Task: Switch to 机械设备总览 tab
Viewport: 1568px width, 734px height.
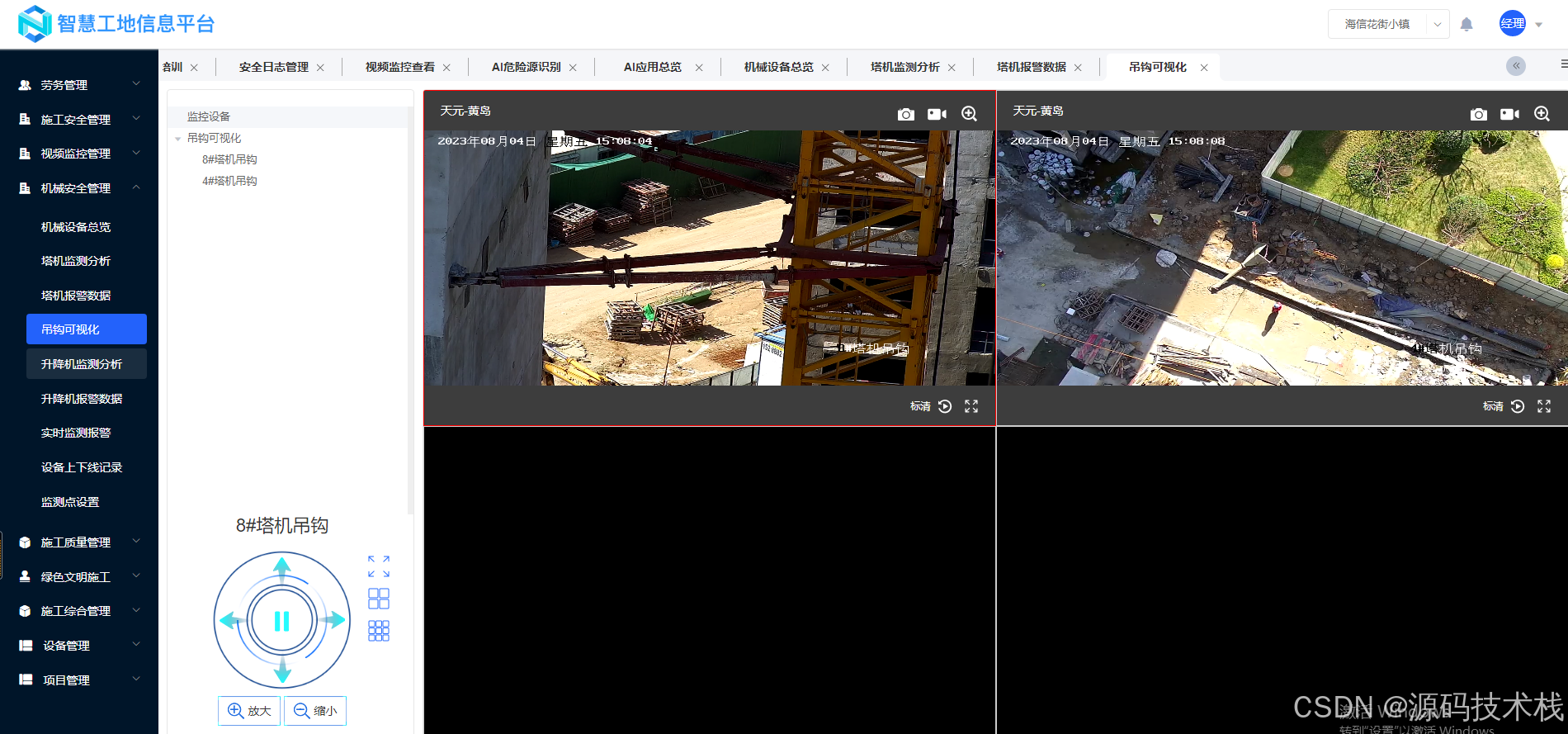Action: pyautogui.click(x=779, y=67)
